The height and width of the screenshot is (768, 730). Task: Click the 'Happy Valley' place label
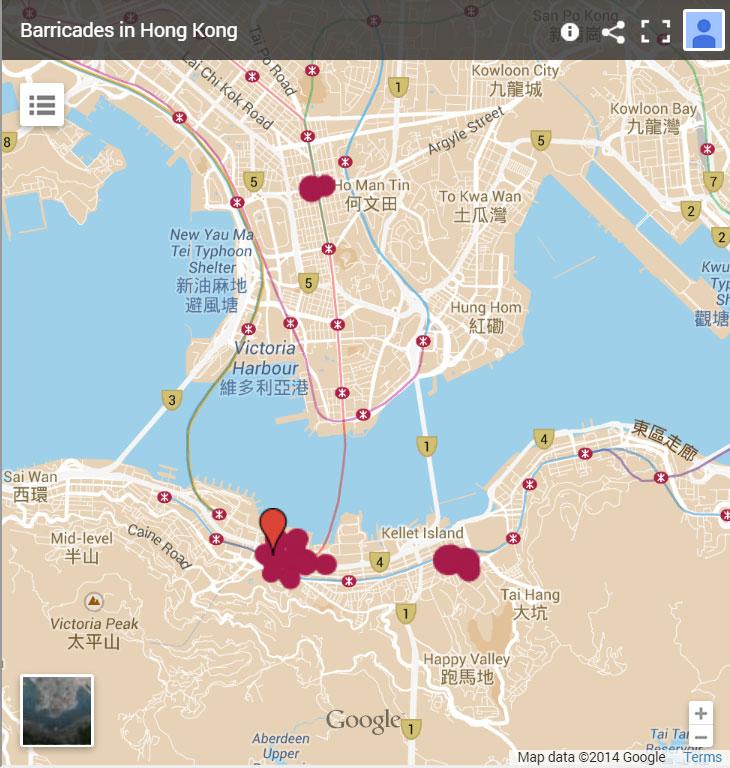[466, 659]
